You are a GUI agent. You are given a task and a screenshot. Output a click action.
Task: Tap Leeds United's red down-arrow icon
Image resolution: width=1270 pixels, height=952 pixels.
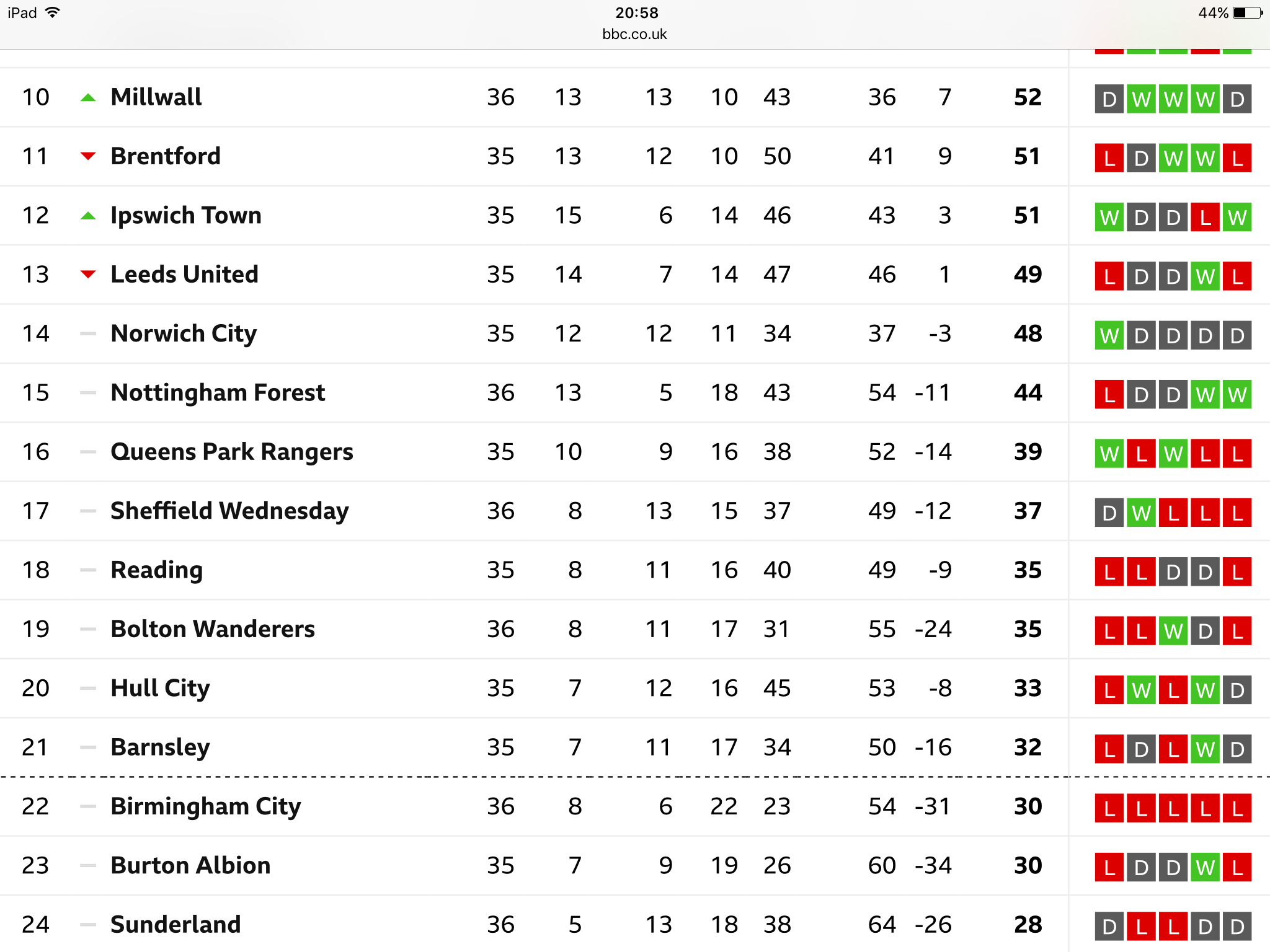tap(89, 275)
